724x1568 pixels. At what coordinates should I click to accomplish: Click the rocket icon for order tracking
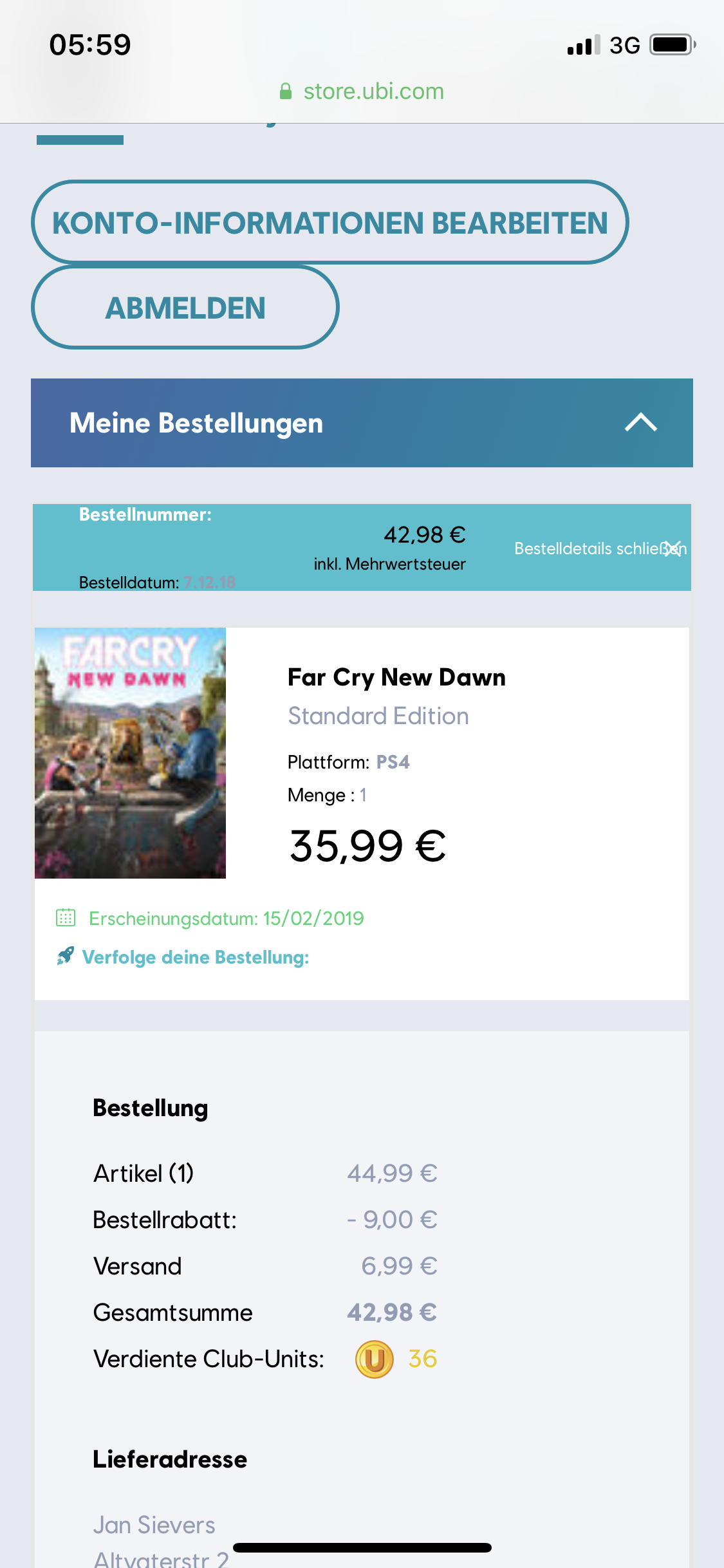tap(65, 956)
